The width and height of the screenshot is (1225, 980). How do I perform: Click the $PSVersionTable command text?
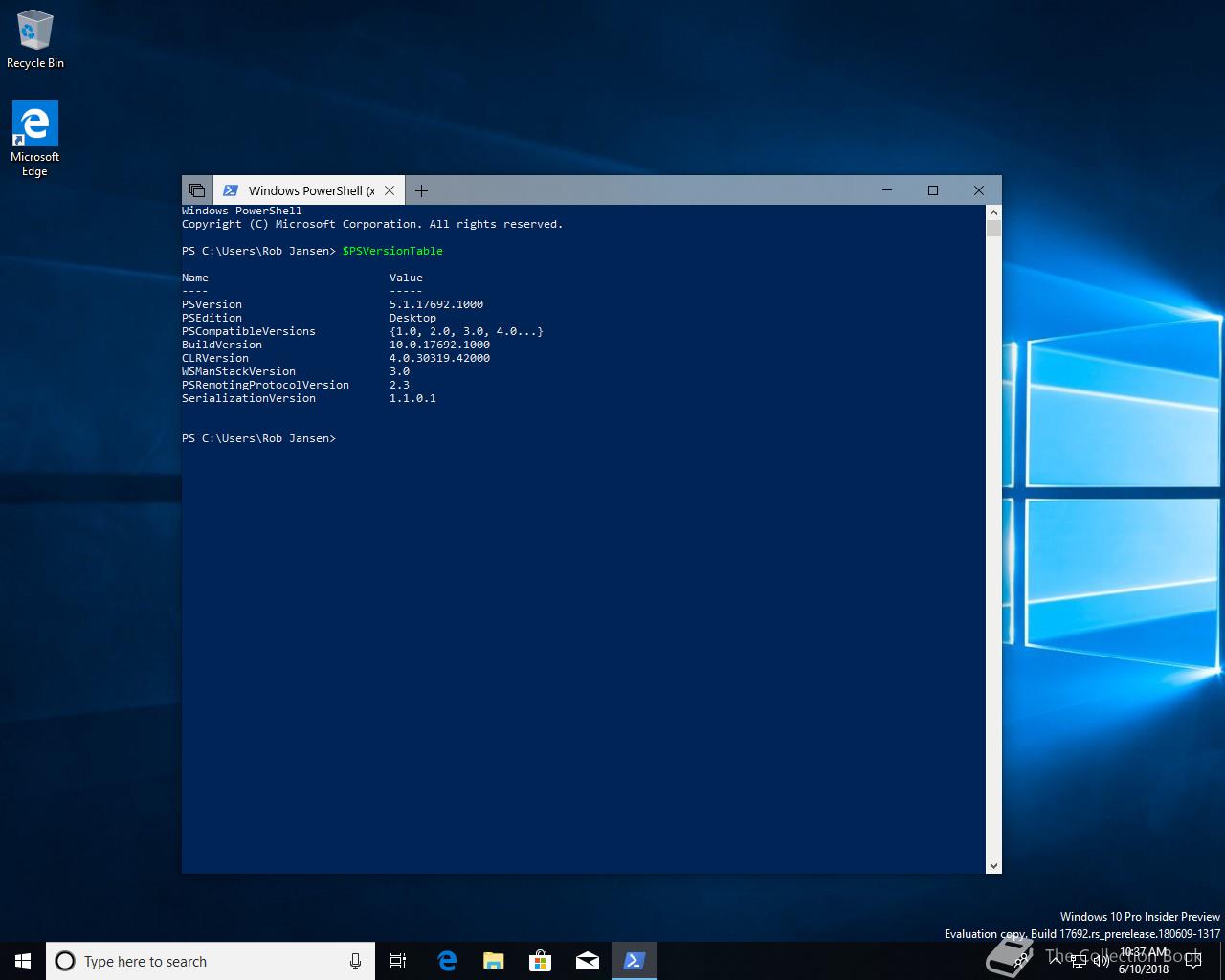click(x=392, y=251)
